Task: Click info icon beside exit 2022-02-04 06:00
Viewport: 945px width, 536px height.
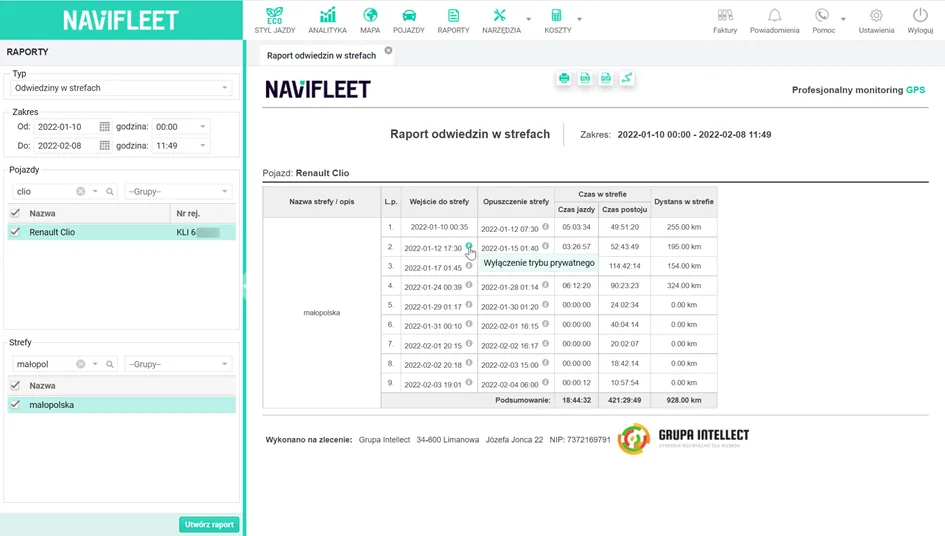Action: click(x=545, y=382)
